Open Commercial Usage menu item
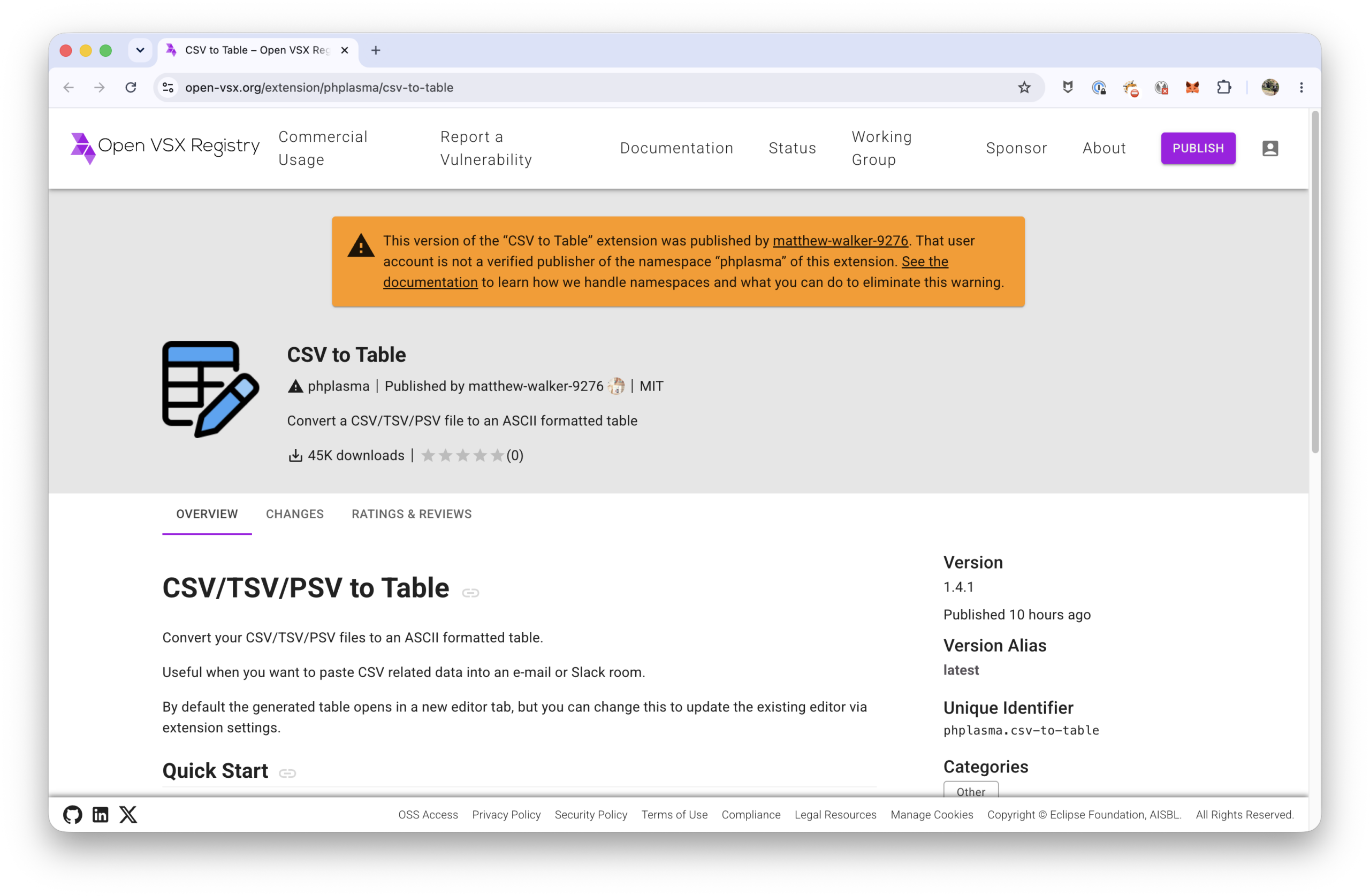This screenshot has width=1370, height=896. 323,148
